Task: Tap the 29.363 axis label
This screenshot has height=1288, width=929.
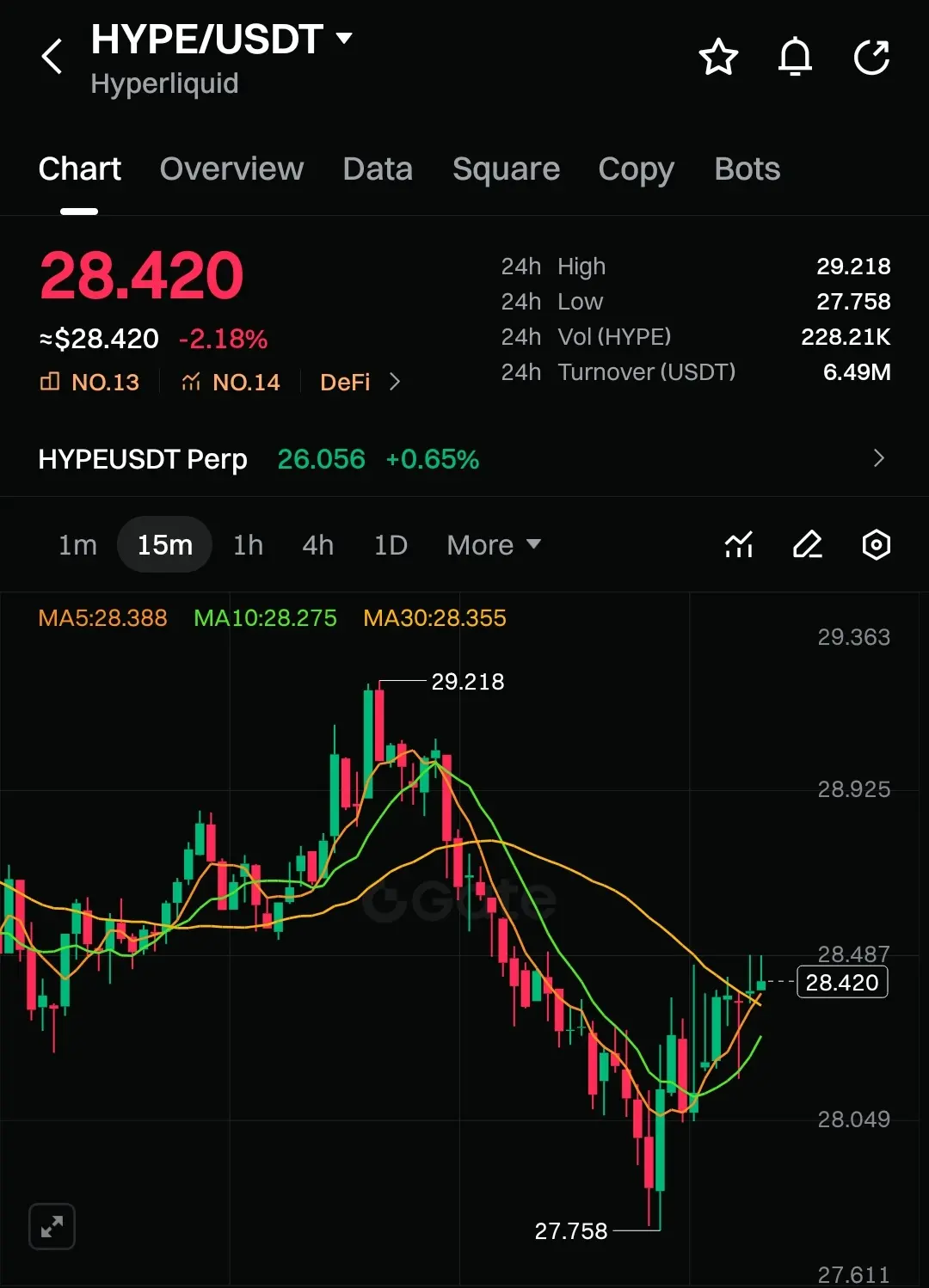Action: 853,637
